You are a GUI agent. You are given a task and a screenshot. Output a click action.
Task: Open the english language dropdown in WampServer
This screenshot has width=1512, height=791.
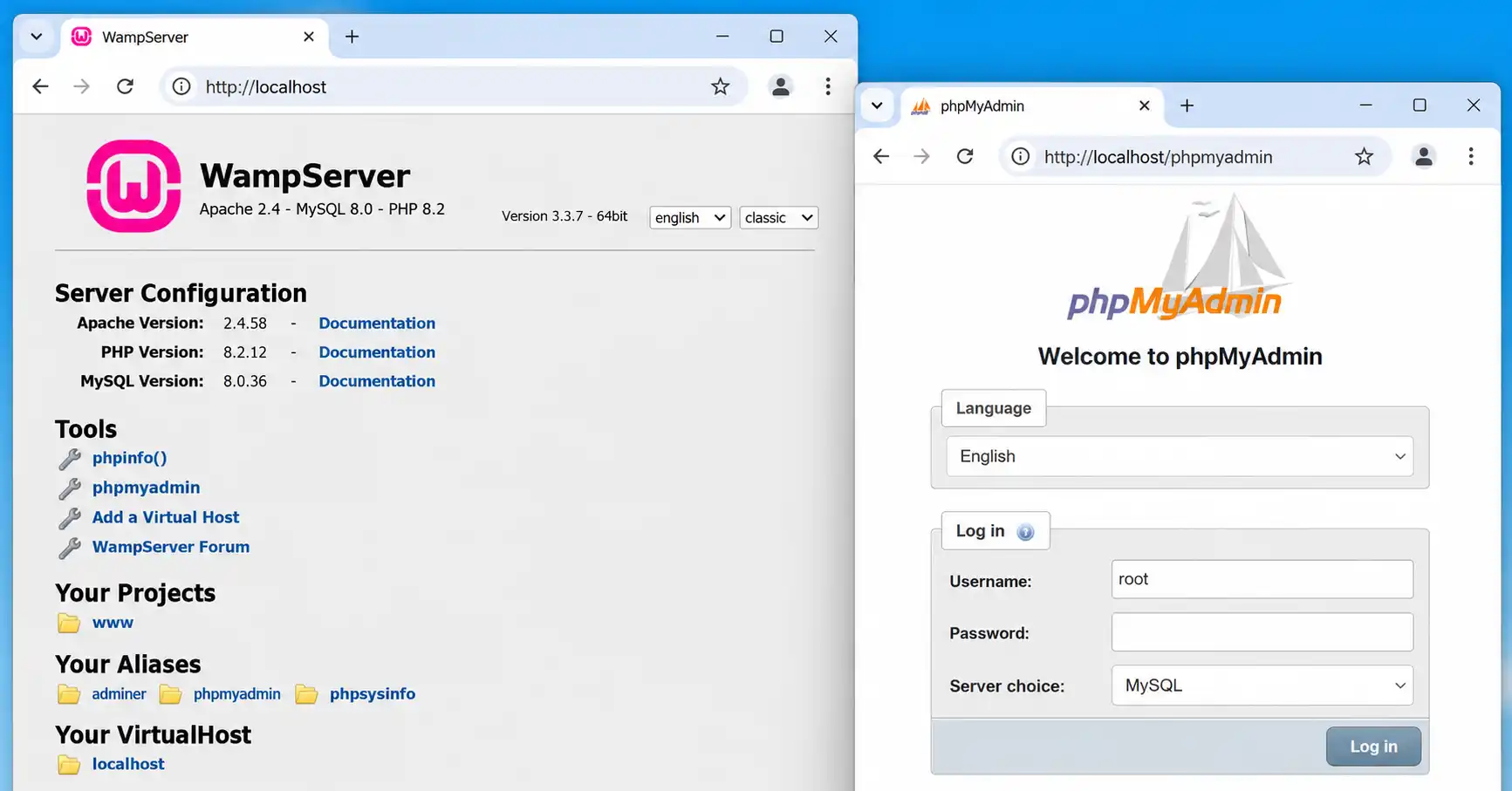pos(690,217)
